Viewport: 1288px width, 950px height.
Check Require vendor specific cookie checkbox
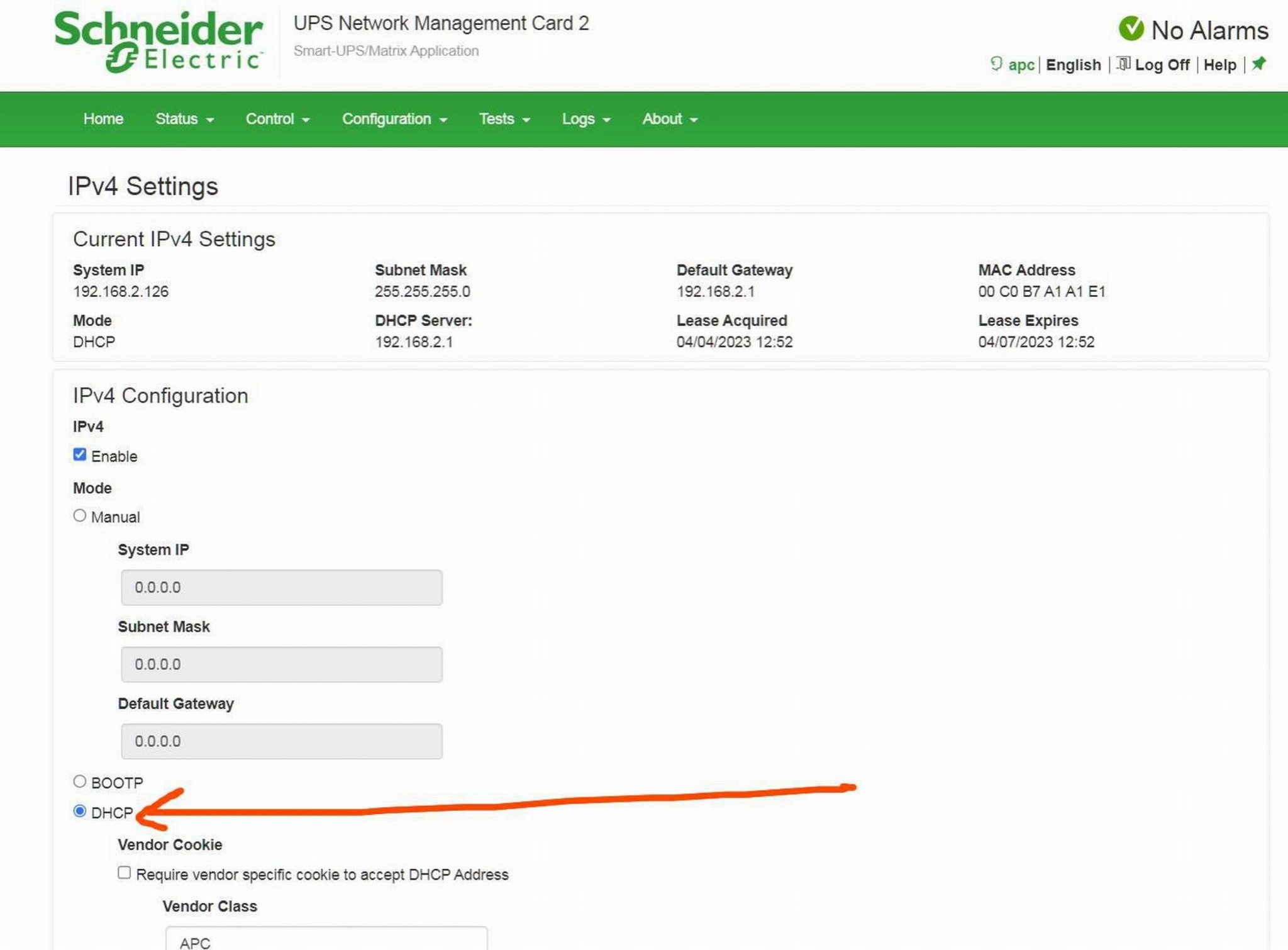coord(124,873)
